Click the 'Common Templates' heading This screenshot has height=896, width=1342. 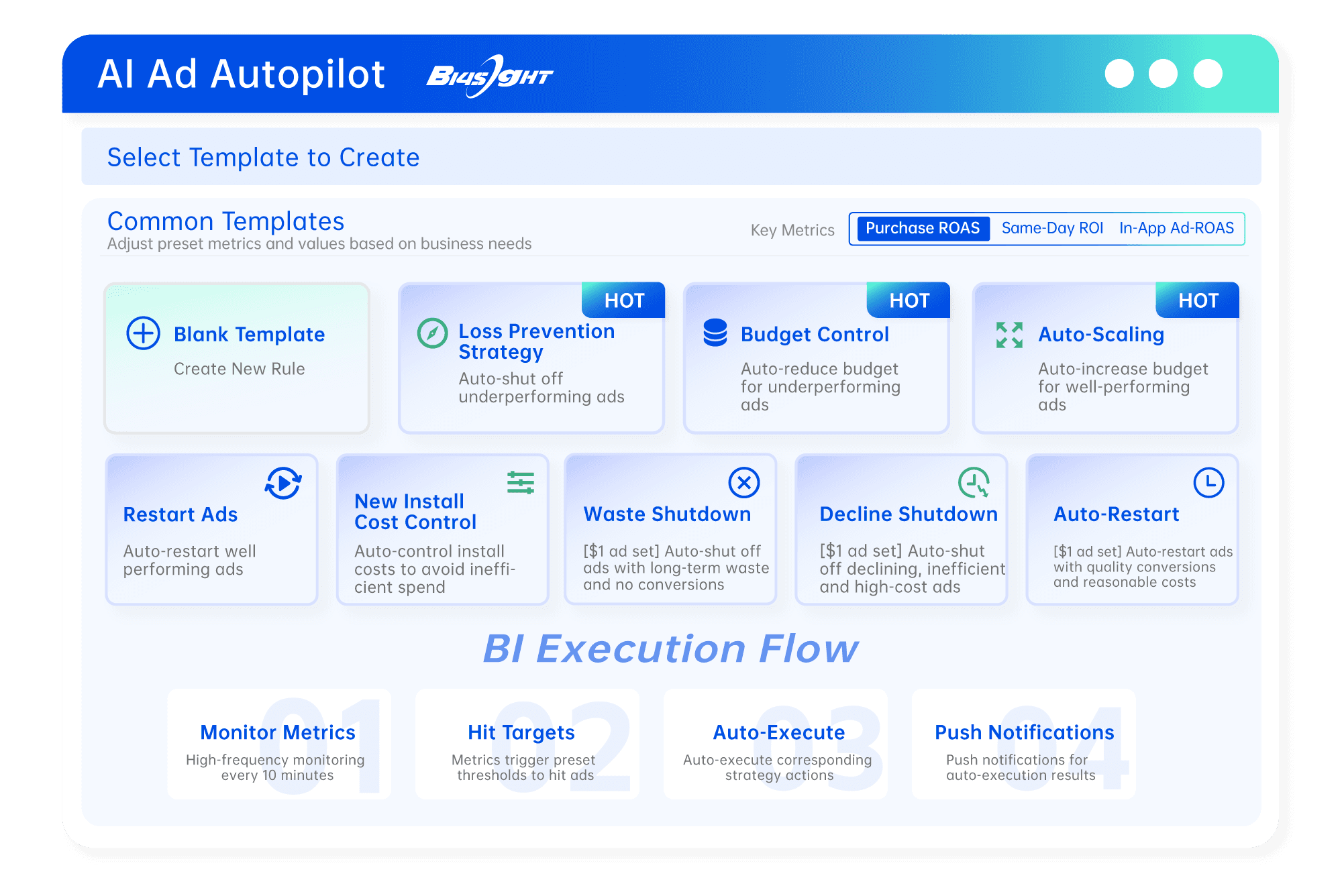pos(225,221)
